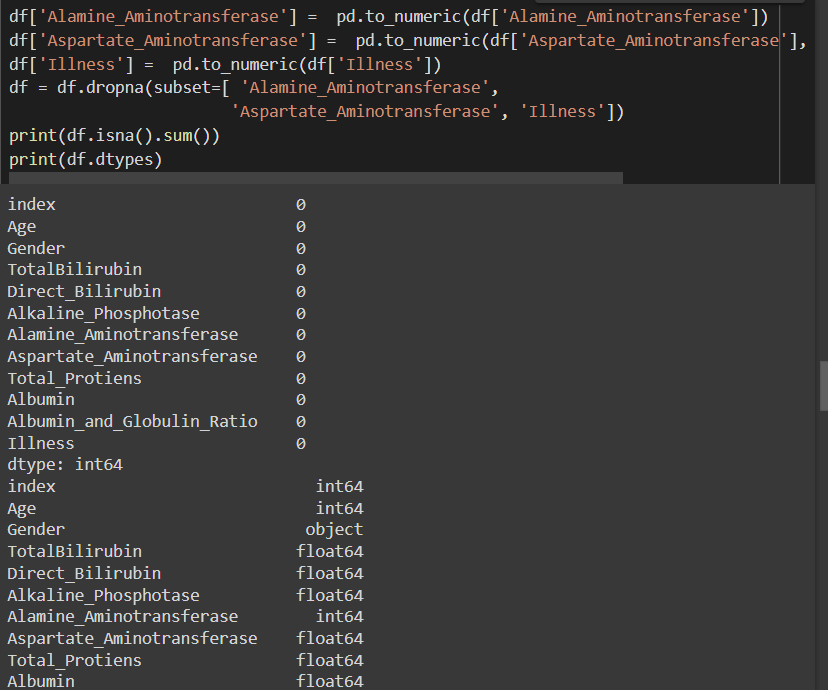Click the 0 count next to Alkaline_Phosphotase
Screen dimensions: 828x690
pyautogui.click(x=300, y=314)
